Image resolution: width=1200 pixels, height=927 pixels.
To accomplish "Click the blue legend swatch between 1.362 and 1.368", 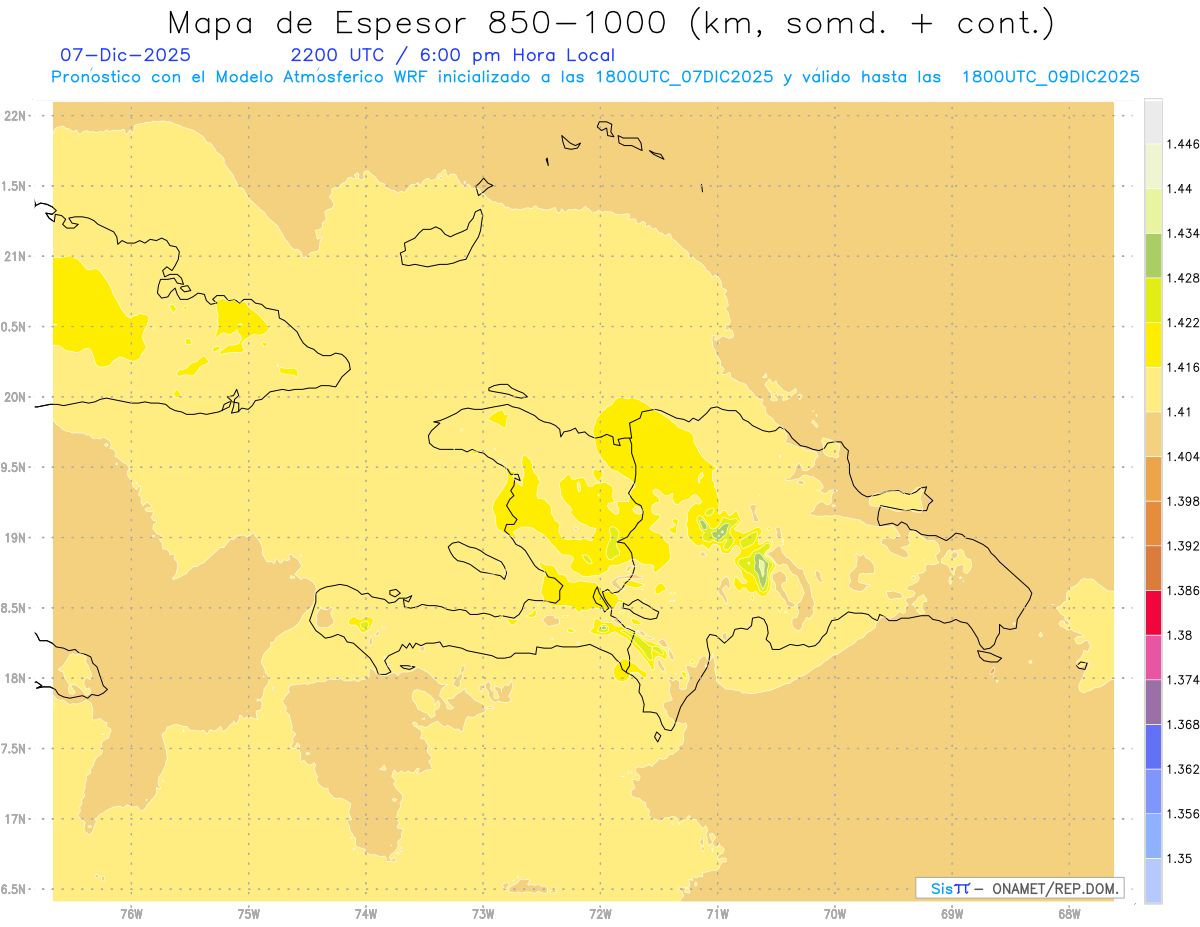I will point(1153,747).
